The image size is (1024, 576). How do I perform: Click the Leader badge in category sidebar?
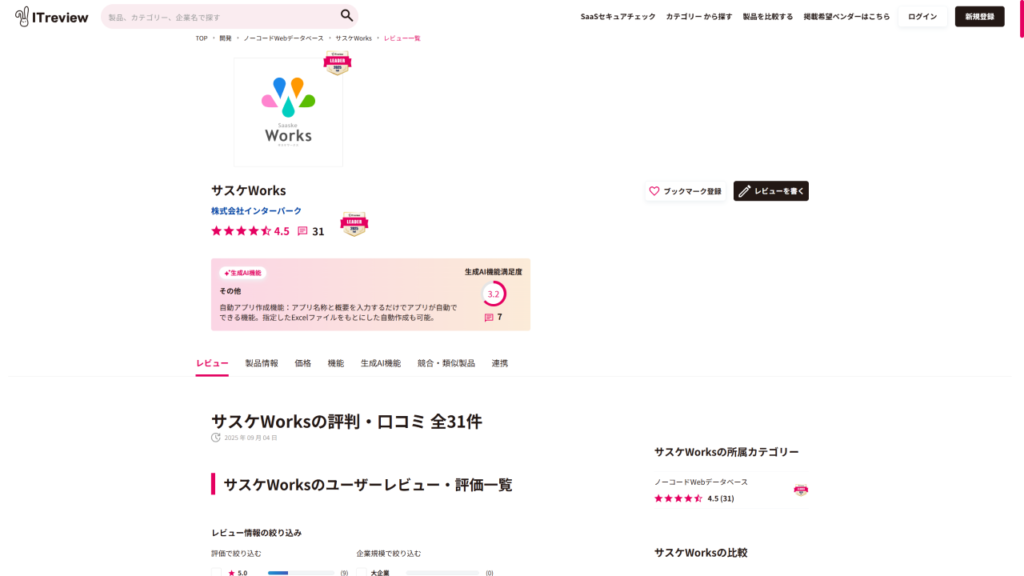pos(800,490)
